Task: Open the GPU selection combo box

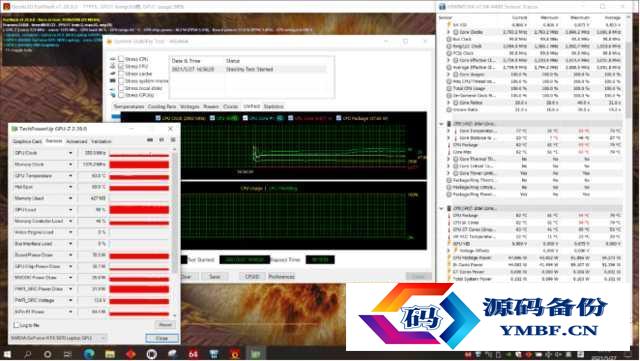Action: 58,338
